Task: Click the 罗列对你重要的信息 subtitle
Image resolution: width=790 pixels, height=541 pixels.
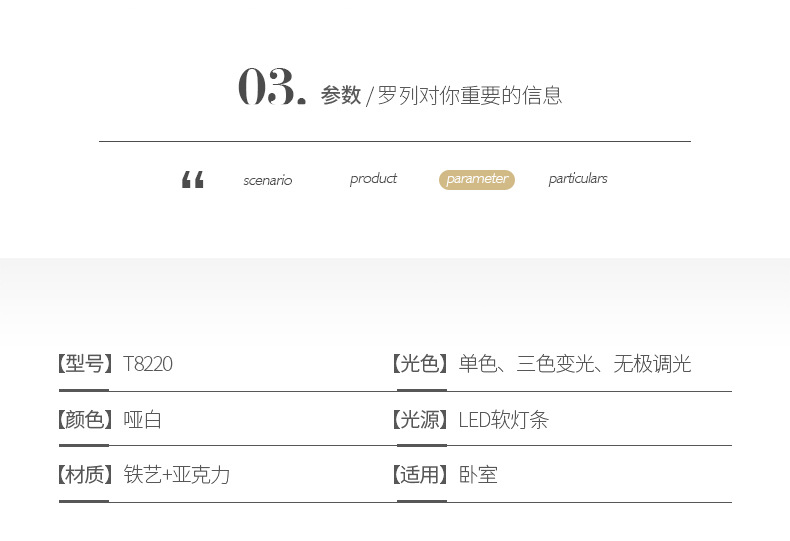Action: pos(470,95)
